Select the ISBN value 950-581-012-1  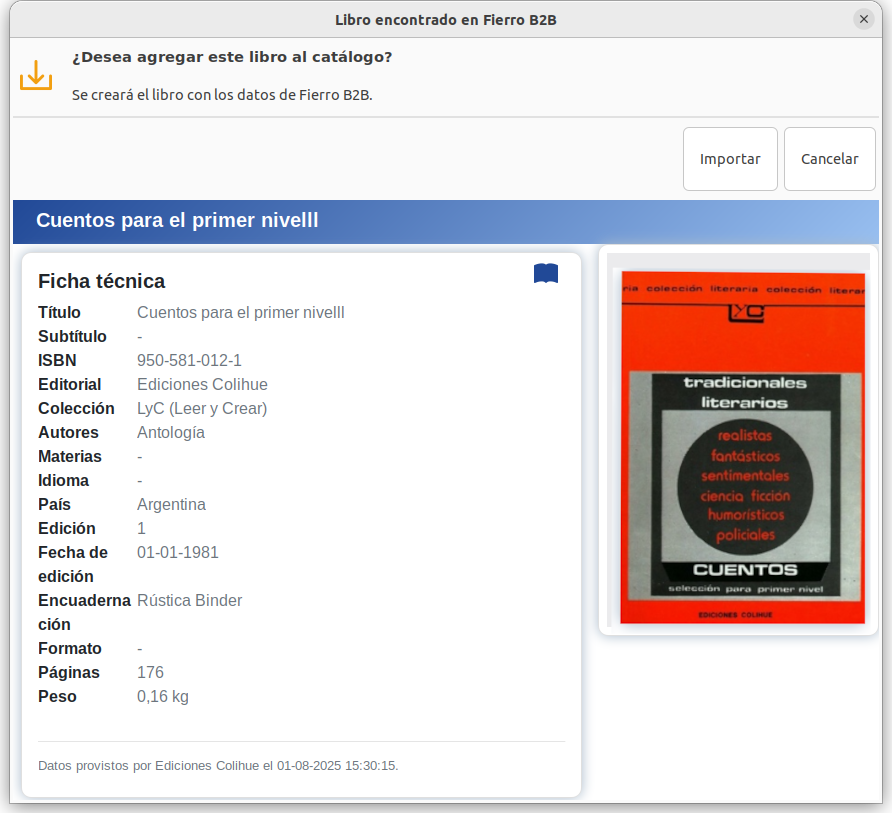[x=189, y=361]
